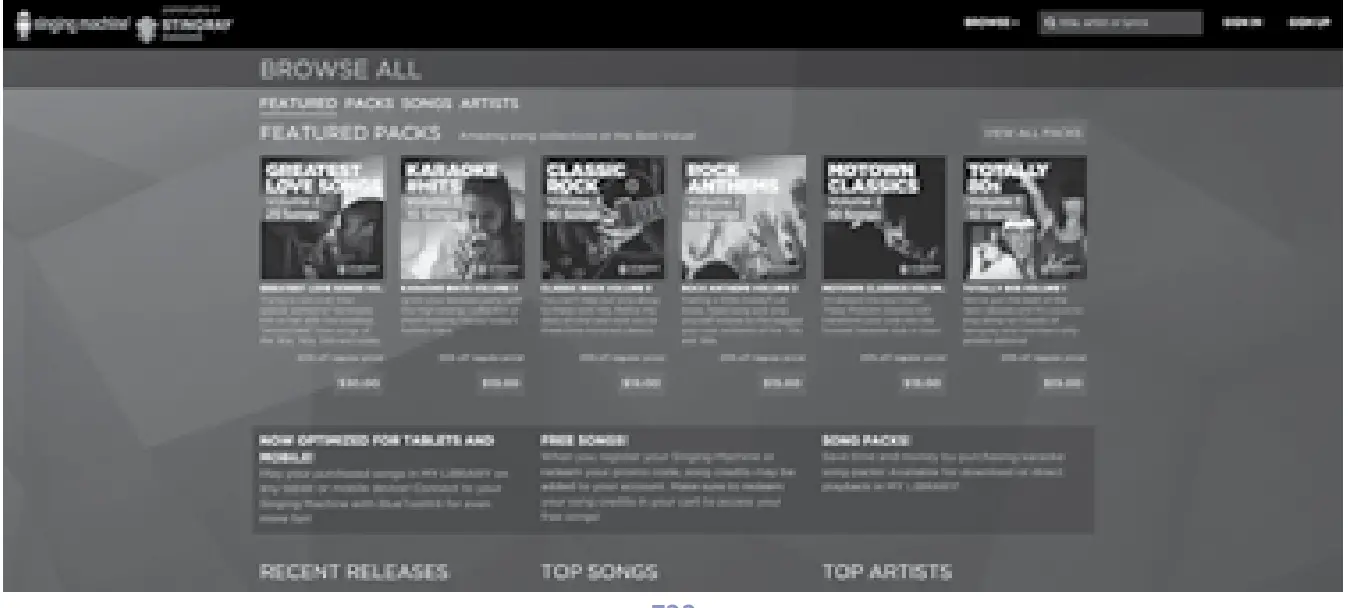Open the Browse dropdown in the header
Image resolution: width=1357 pixels, height=608 pixels.
(991, 22)
